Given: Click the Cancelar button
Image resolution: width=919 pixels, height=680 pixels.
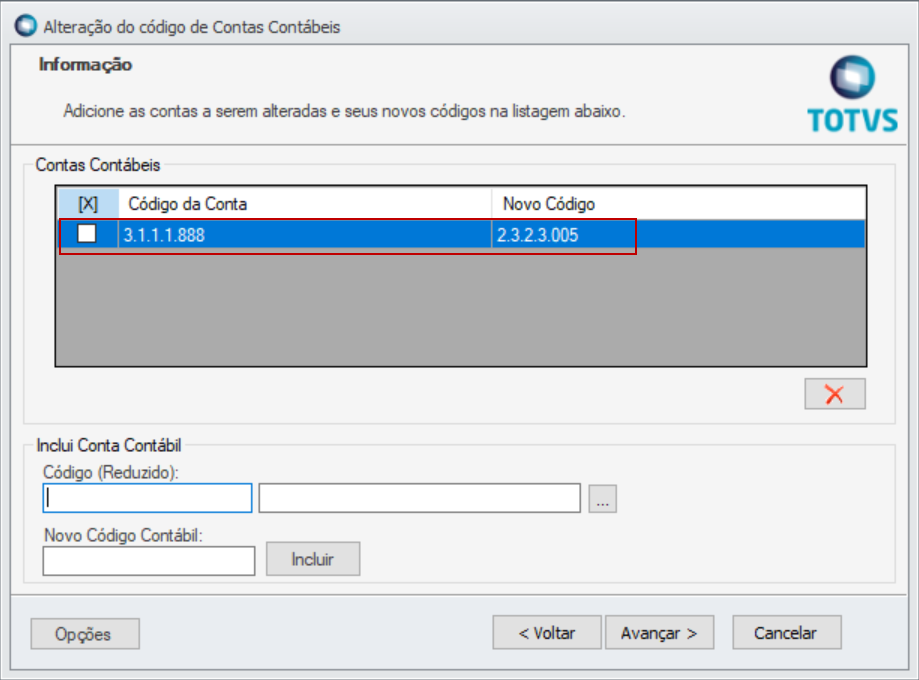Looking at the screenshot, I should (x=787, y=633).
